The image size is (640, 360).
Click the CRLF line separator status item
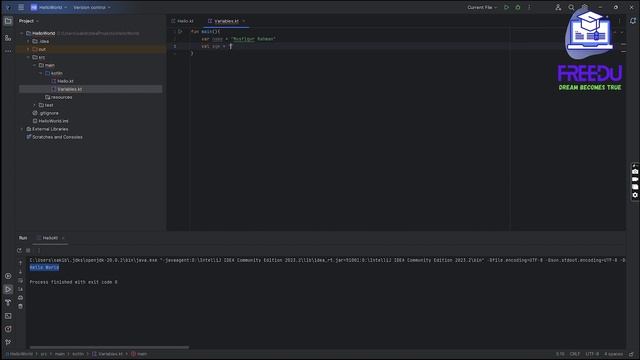click(x=575, y=354)
